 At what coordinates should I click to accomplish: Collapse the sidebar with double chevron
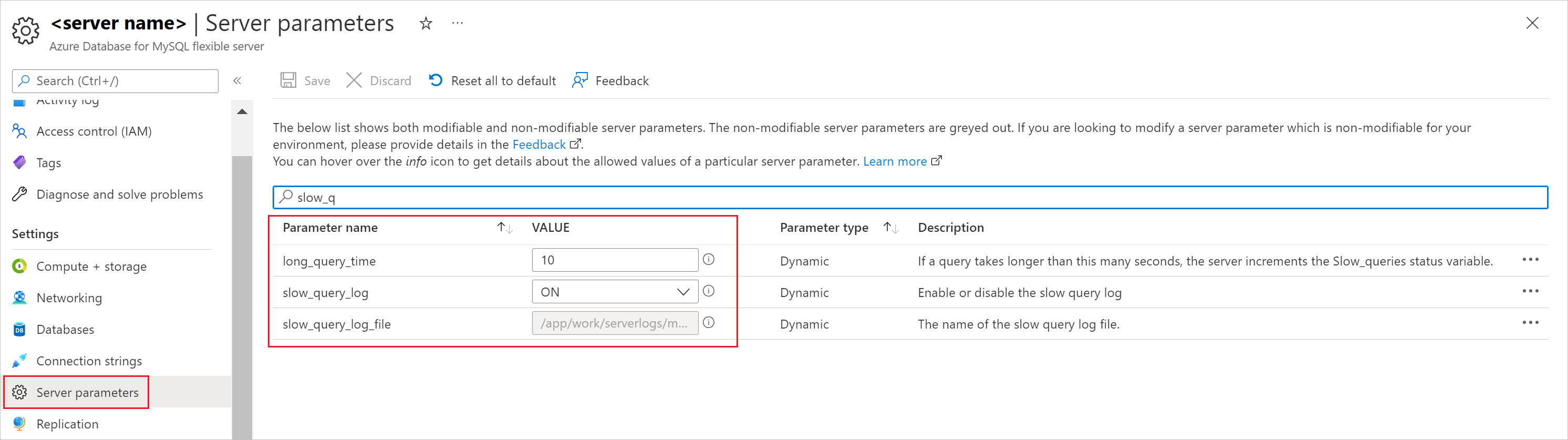click(x=237, y=81)
